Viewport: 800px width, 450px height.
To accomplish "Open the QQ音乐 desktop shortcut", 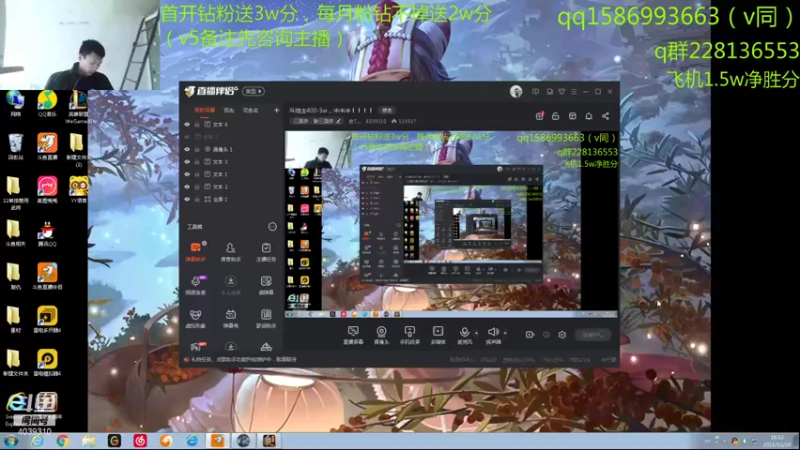I will pyautogui.click(x=47, y=104).
